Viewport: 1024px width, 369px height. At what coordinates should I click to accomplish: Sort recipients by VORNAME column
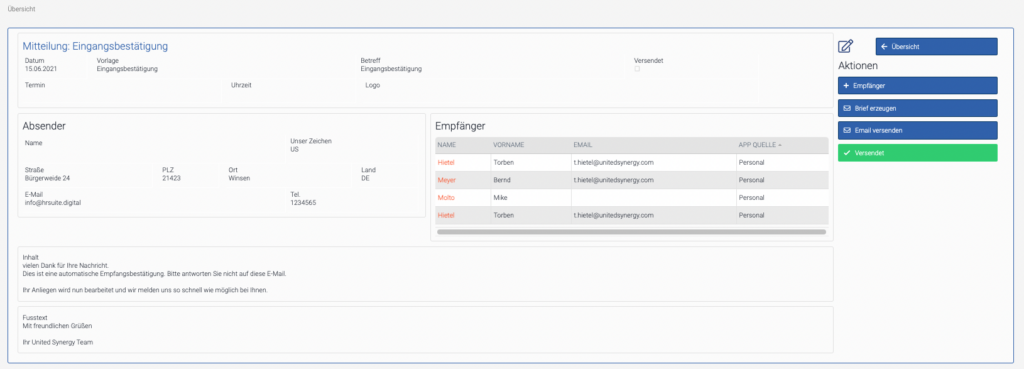509,145
